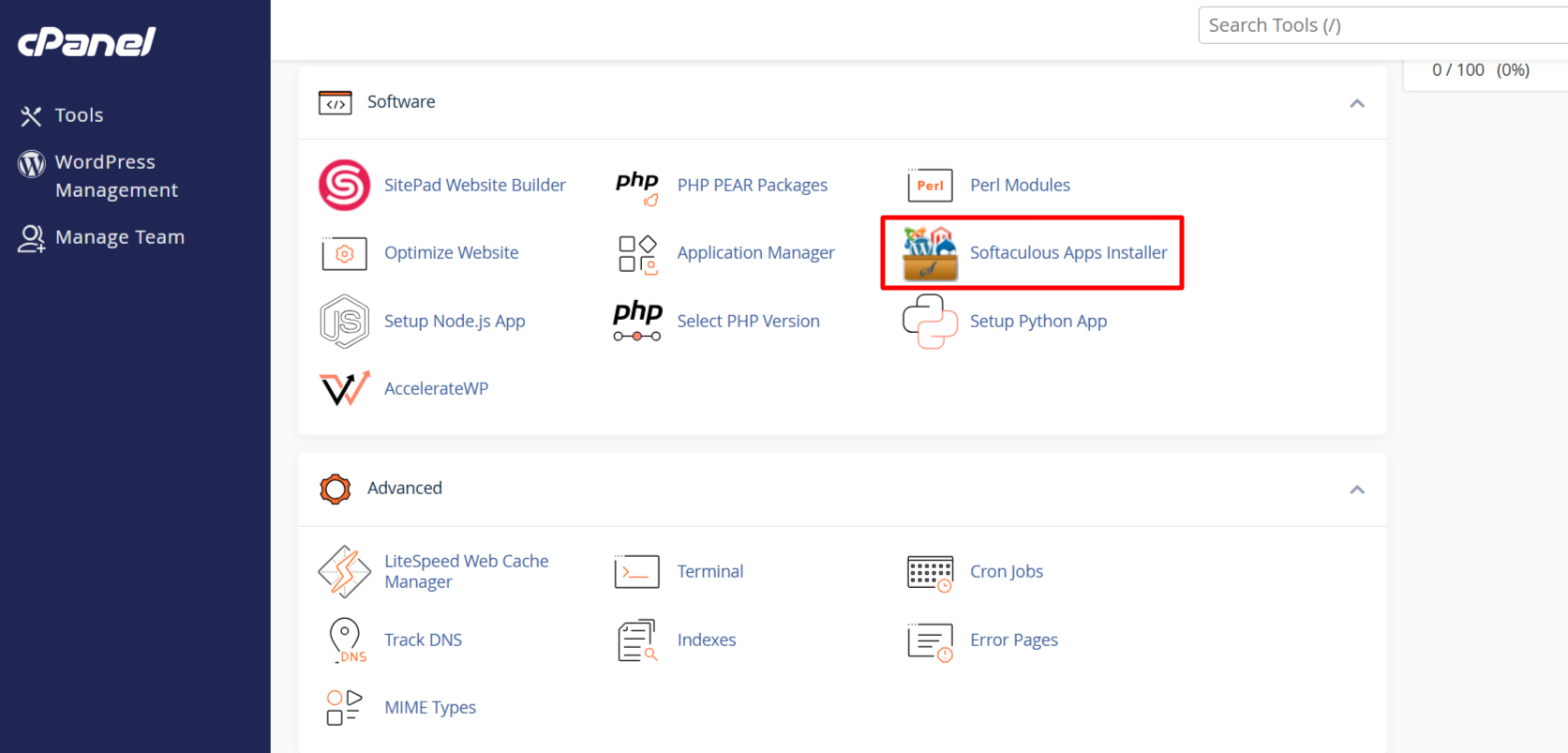This screenshot has height=753, width=1568.
Task: Click the Error Pages icon
Action: point(930,641)
